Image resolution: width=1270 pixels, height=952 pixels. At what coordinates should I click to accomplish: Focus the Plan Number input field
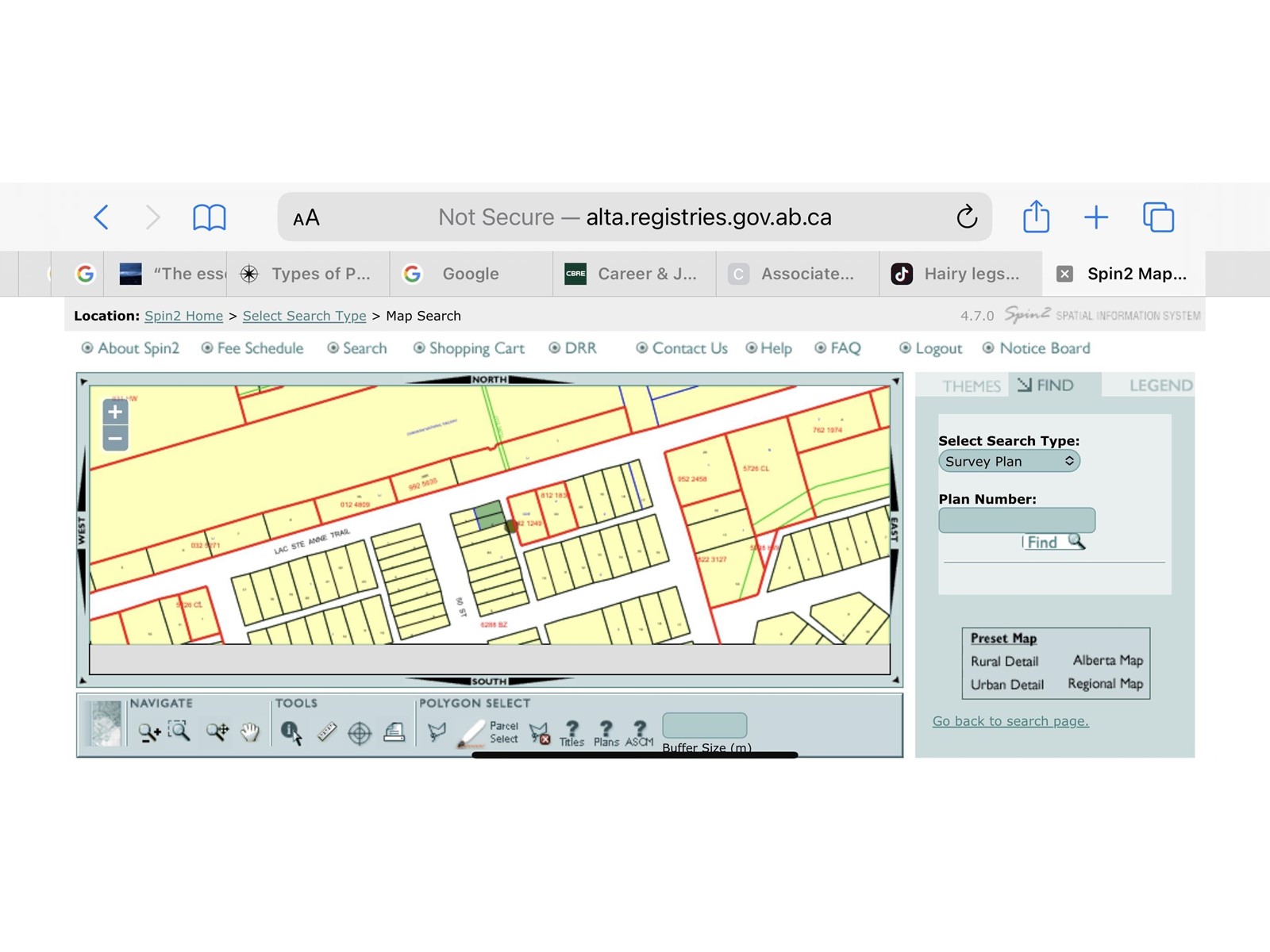click(x=1016, y=520)
